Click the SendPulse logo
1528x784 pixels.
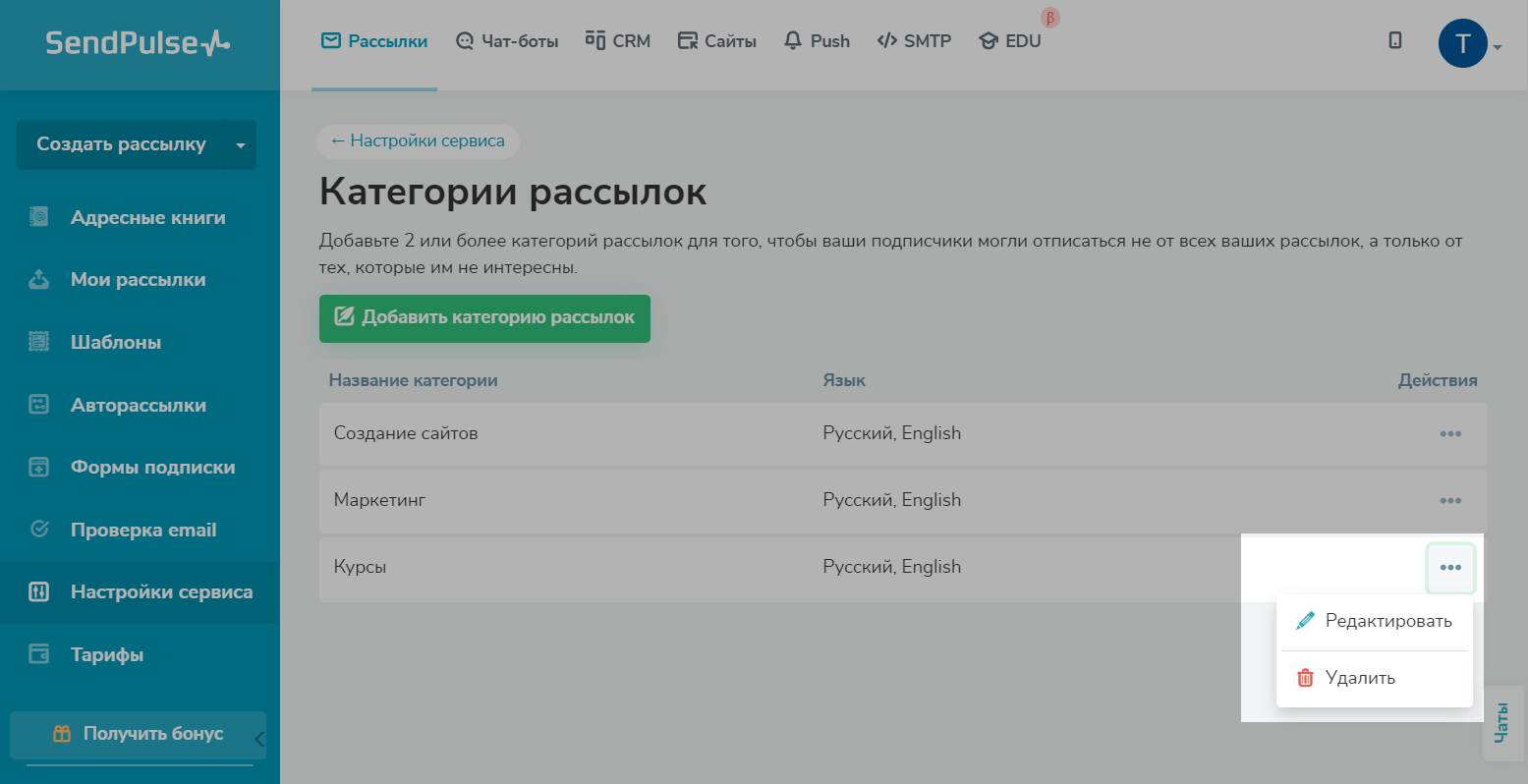coord(138,43)
